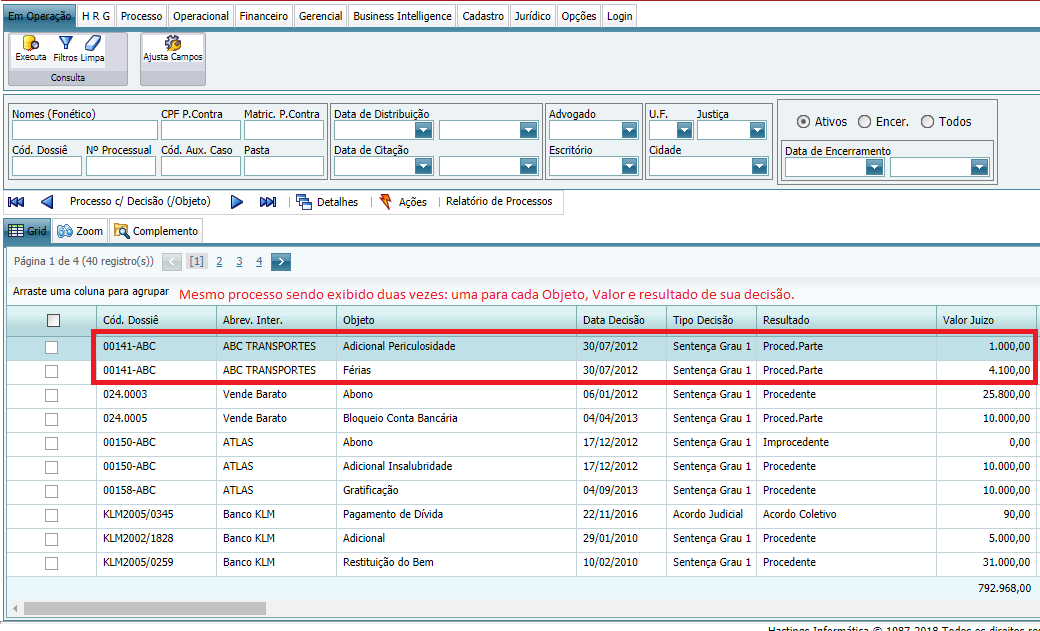The image size is (1040, 631).
Task: Open first Data de Distribuição date dropdown
Action: 424,130
